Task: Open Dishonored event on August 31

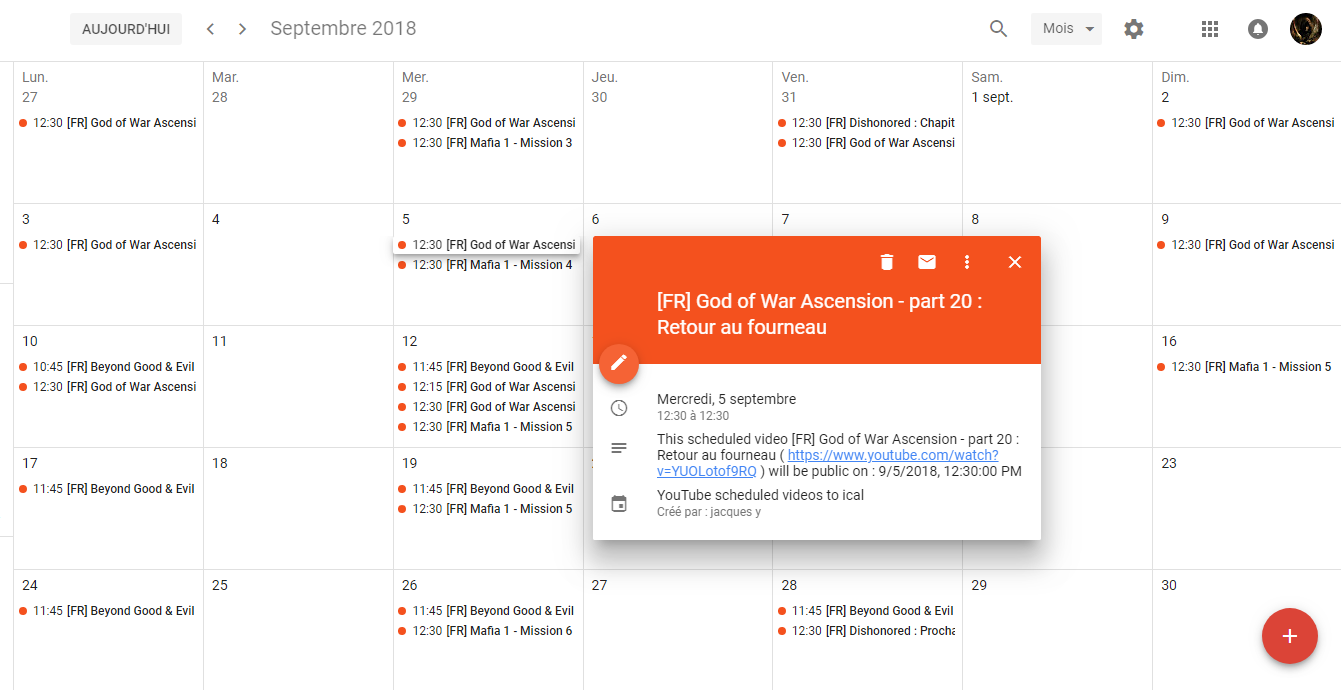Action: [867, 123]
